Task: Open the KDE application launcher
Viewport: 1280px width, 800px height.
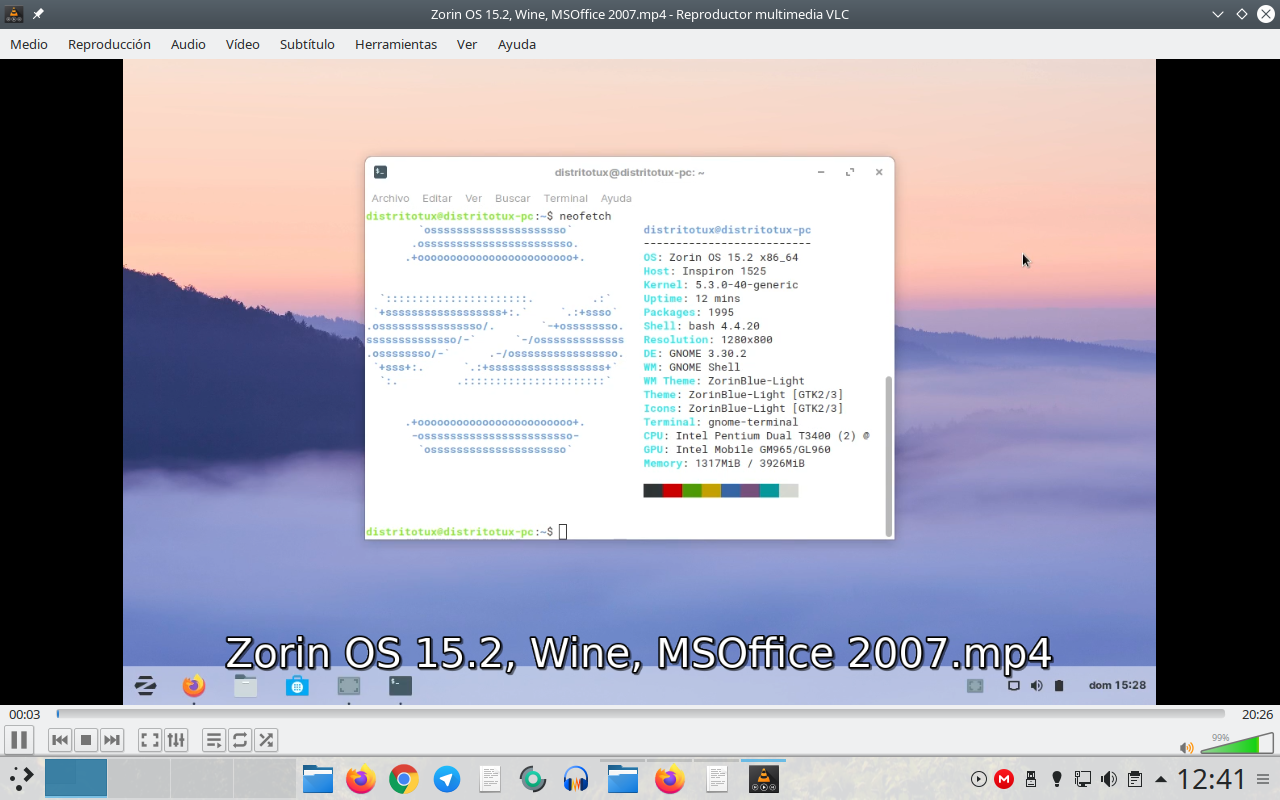Action: pos(22,778)
